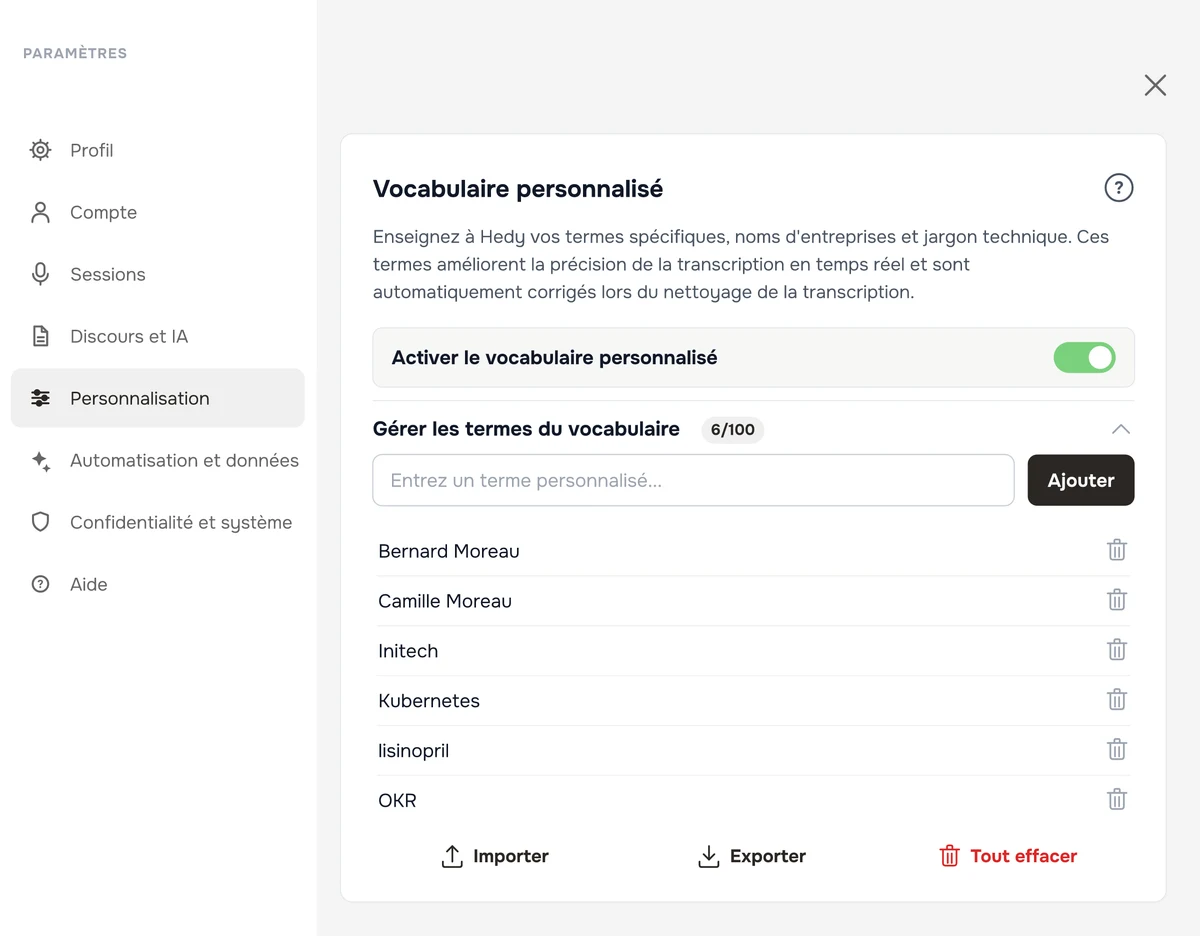Collapse the Gérer les termes section
1200x936 pixels.
(1121, 429)
